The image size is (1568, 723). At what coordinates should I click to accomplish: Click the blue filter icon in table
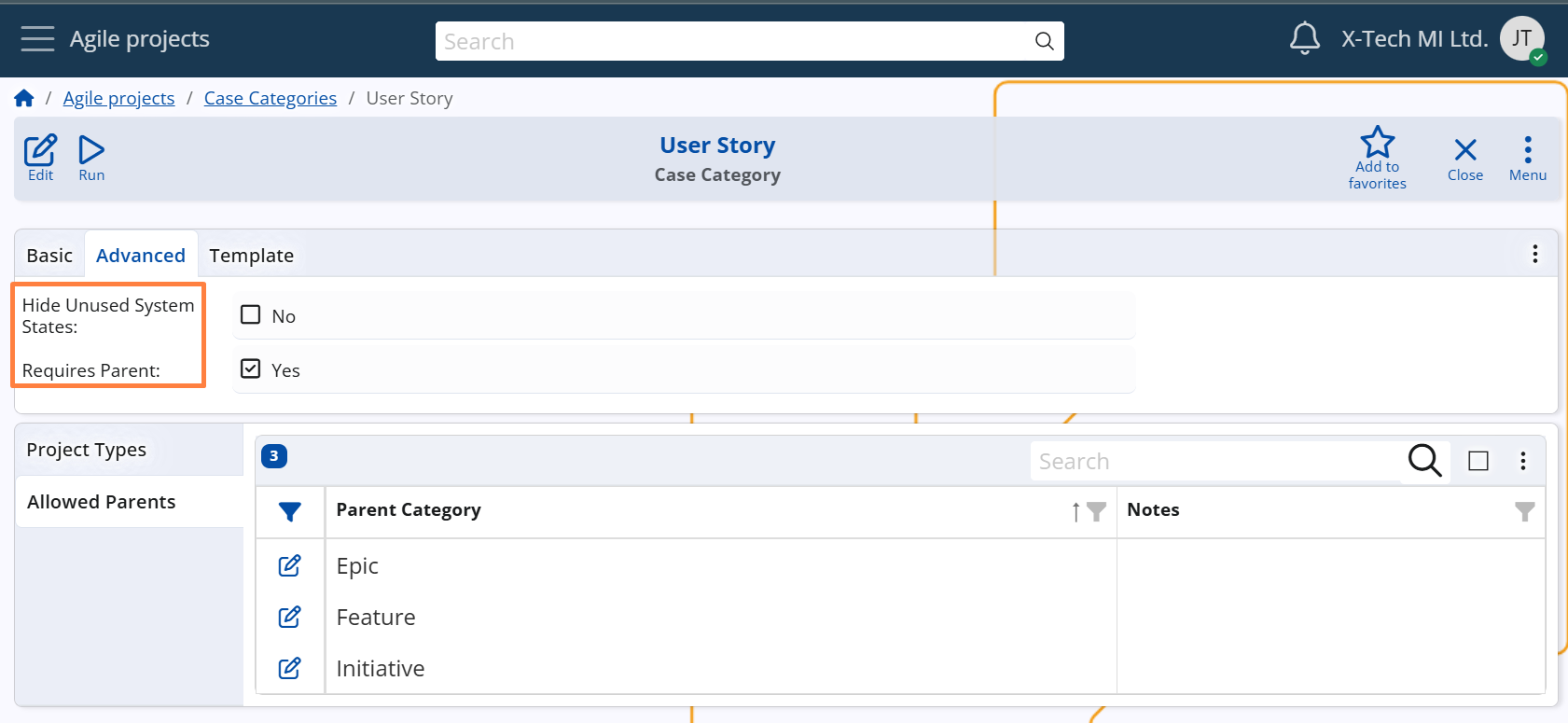pos(290,511)
